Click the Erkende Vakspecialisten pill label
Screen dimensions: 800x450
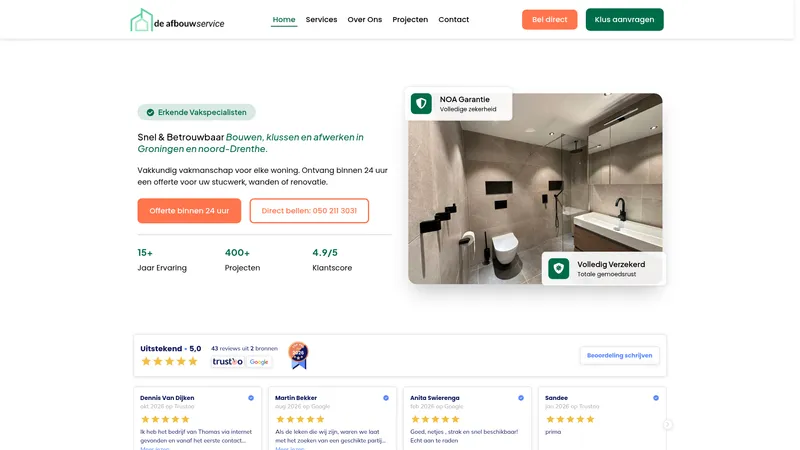[x=202, y=112]
